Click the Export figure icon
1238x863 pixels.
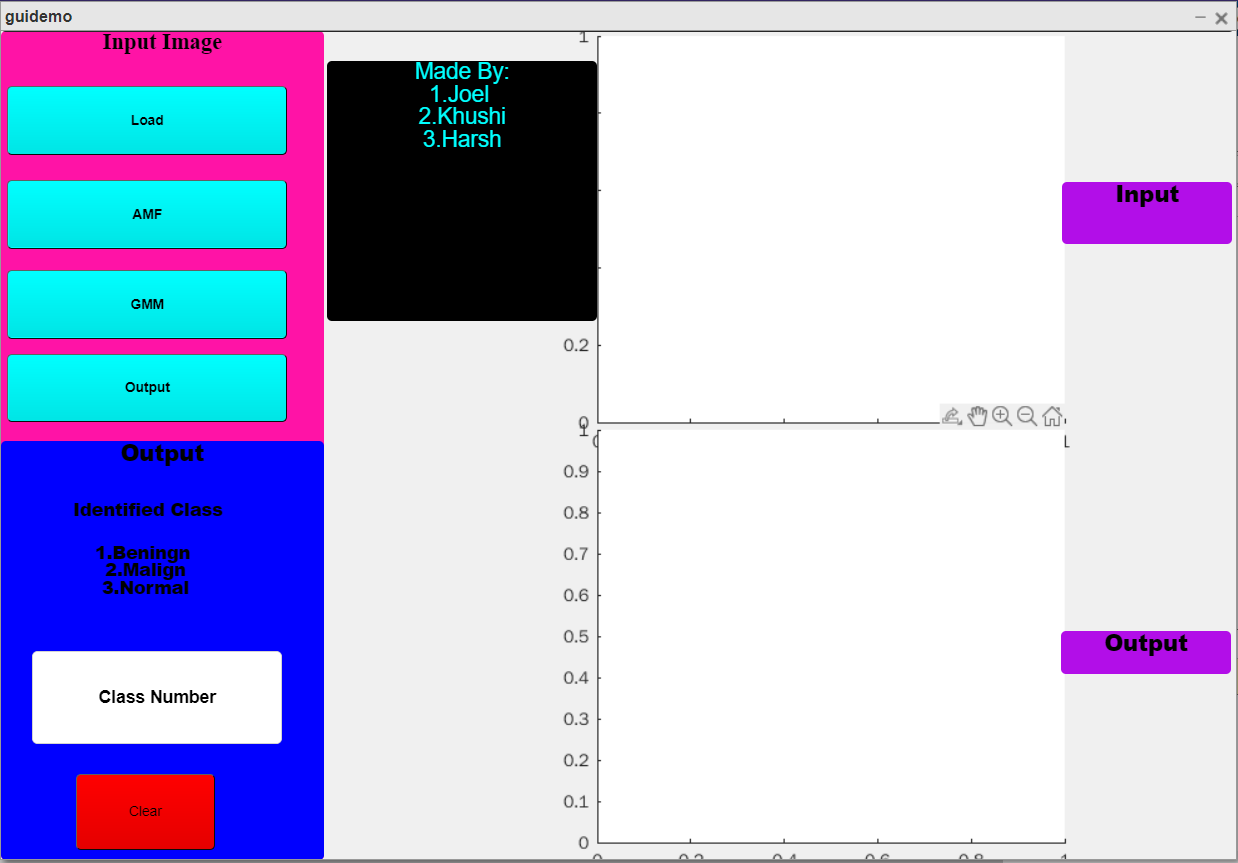point(949,413)
